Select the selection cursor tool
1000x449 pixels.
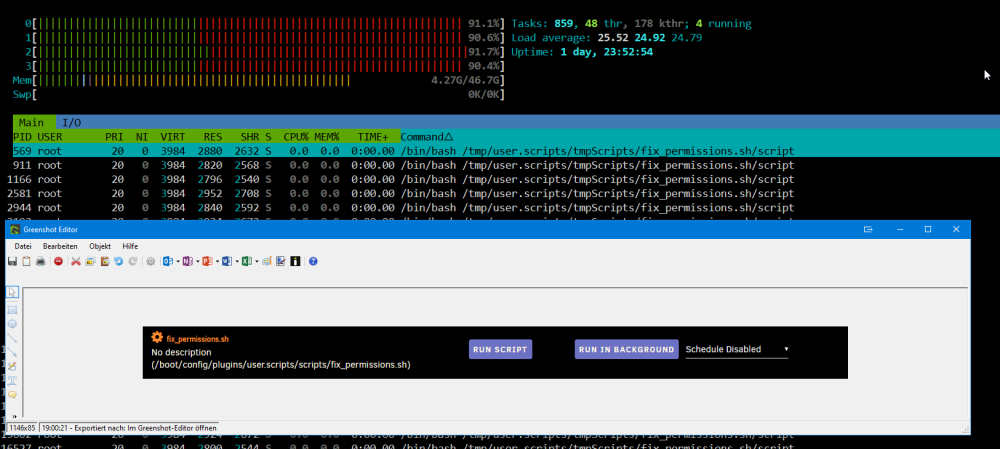[12, 292]
